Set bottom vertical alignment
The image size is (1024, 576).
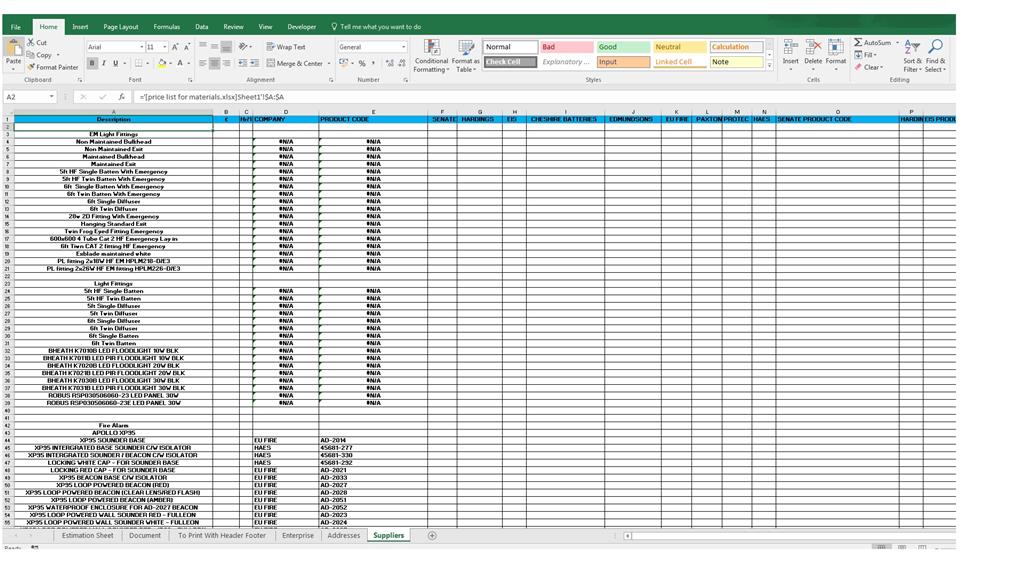226,46
